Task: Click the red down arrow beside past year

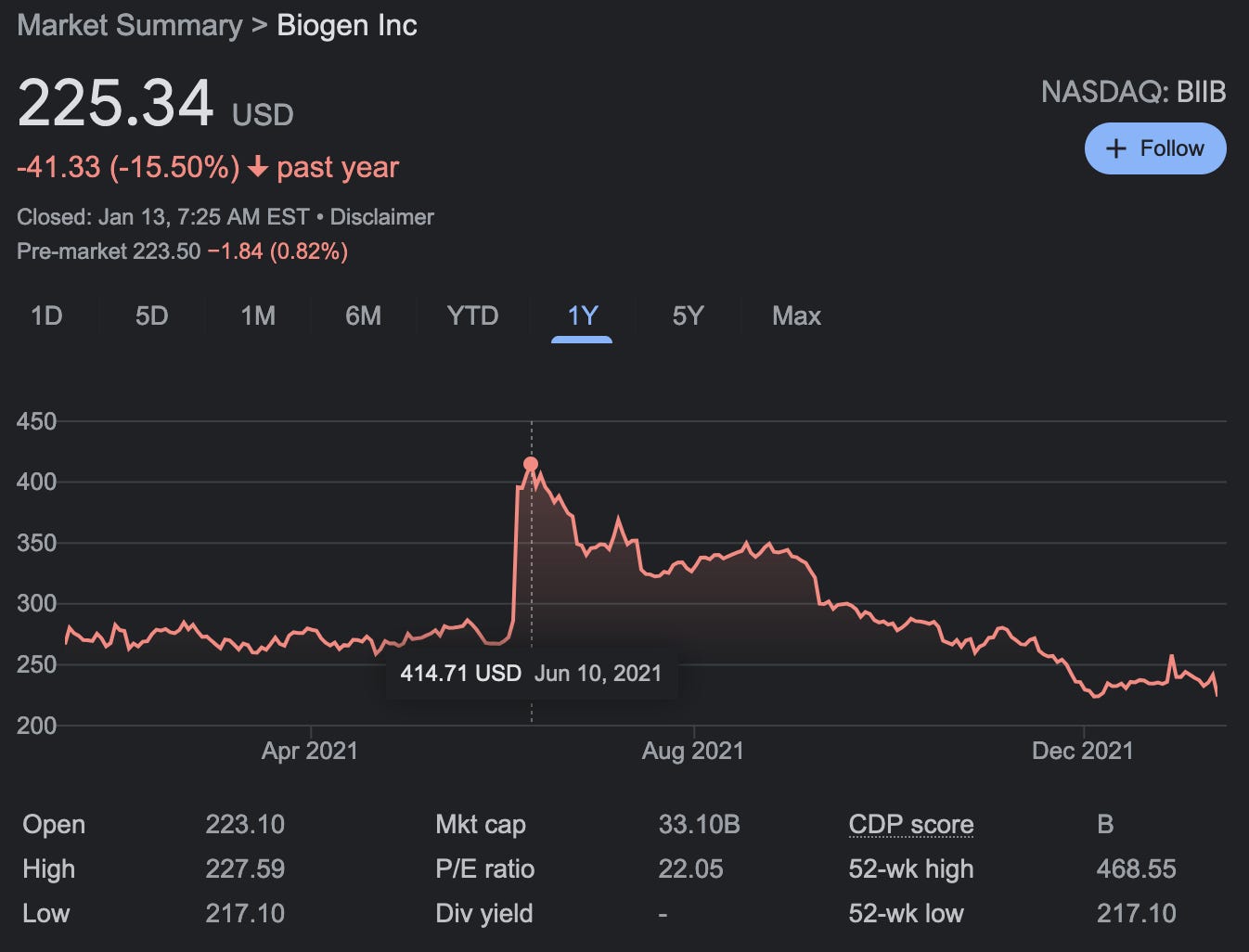Action: (258, 167)
